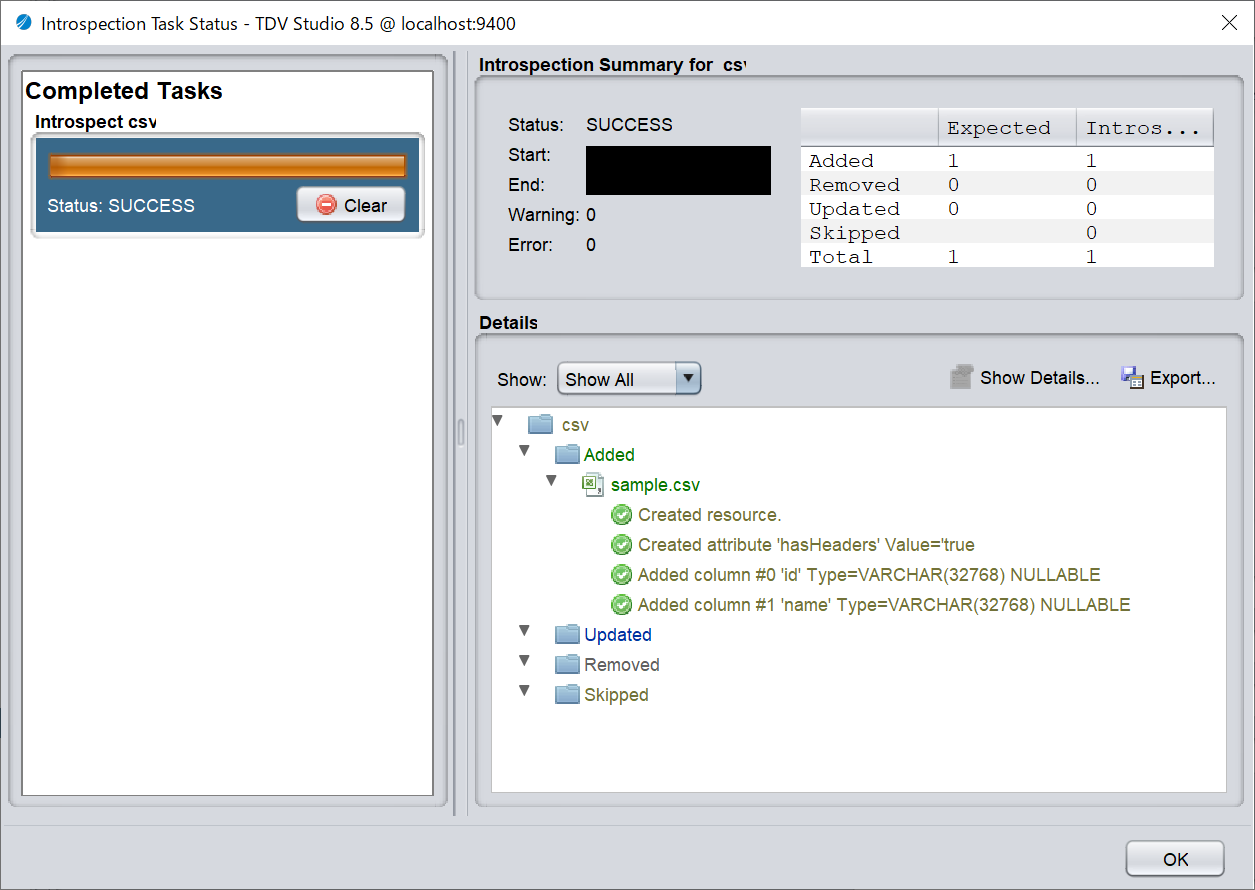Click the Show Details document icon
1255x890 pixels.
[x=961, y=377]
